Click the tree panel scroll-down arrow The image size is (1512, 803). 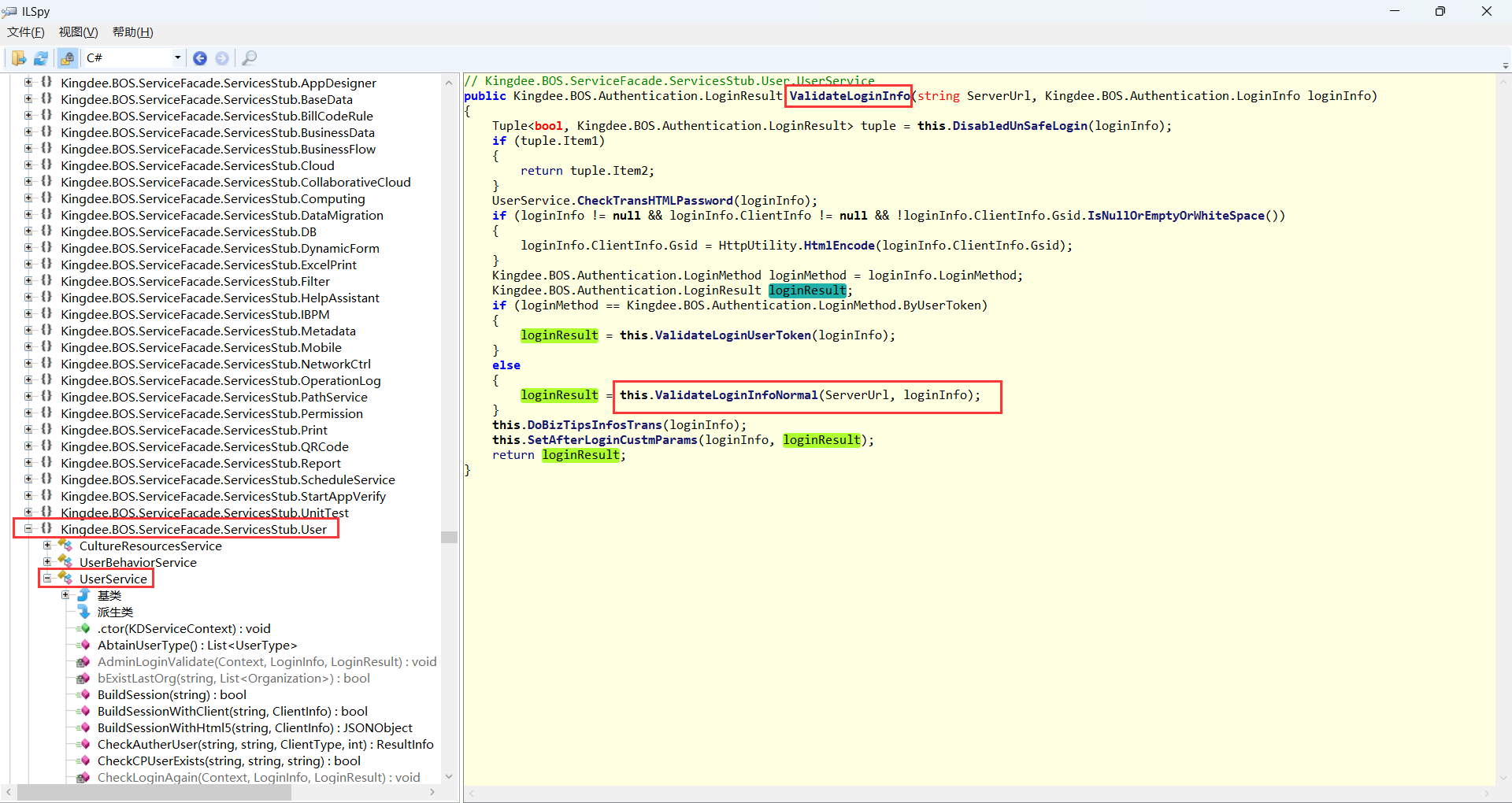[x=449, y=776]
